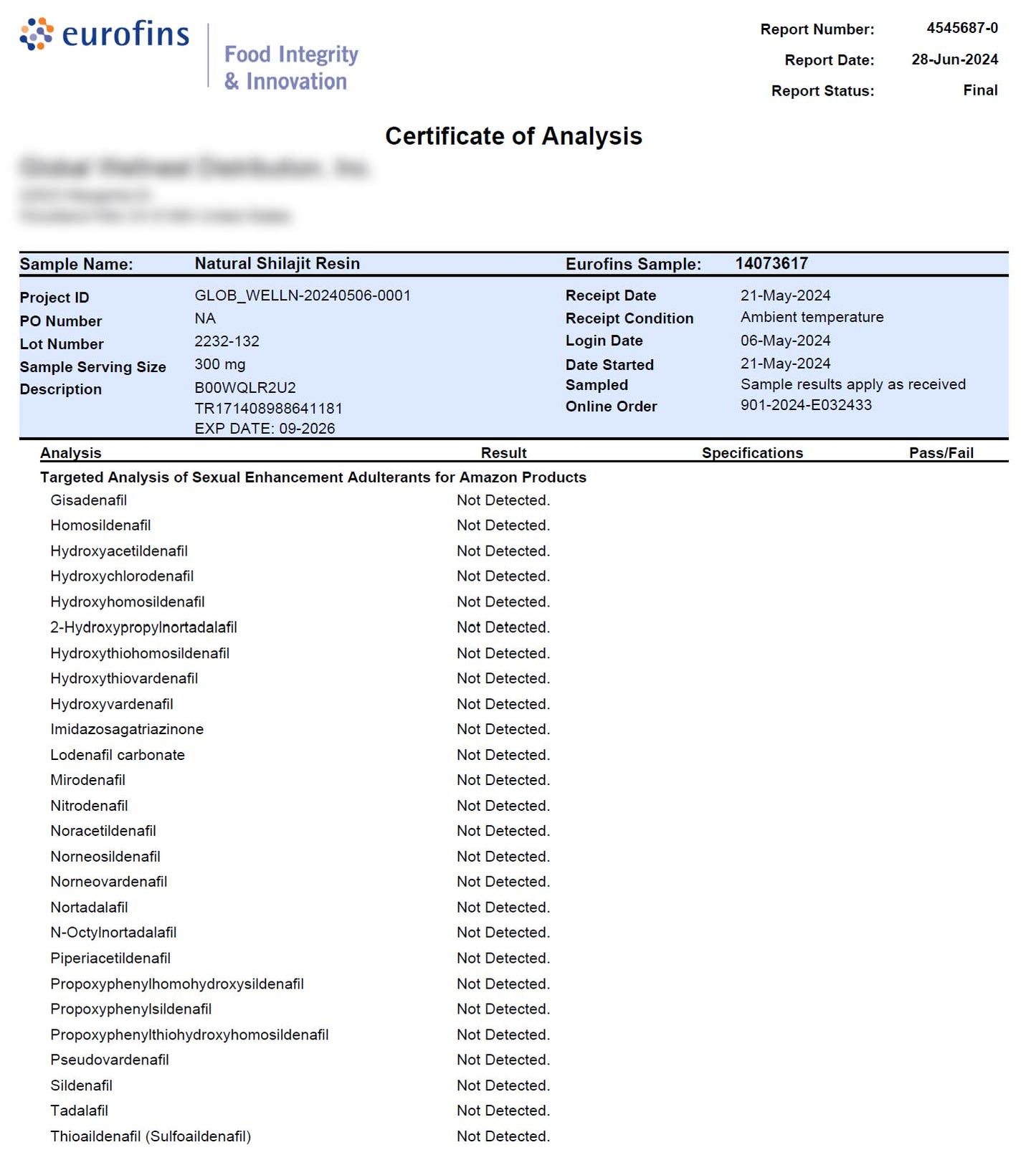Select the Hydroxyhomosildenafil entry
Image resolution: width=1036 pixels, height=1165 pixels.
[x=128, y=602]
